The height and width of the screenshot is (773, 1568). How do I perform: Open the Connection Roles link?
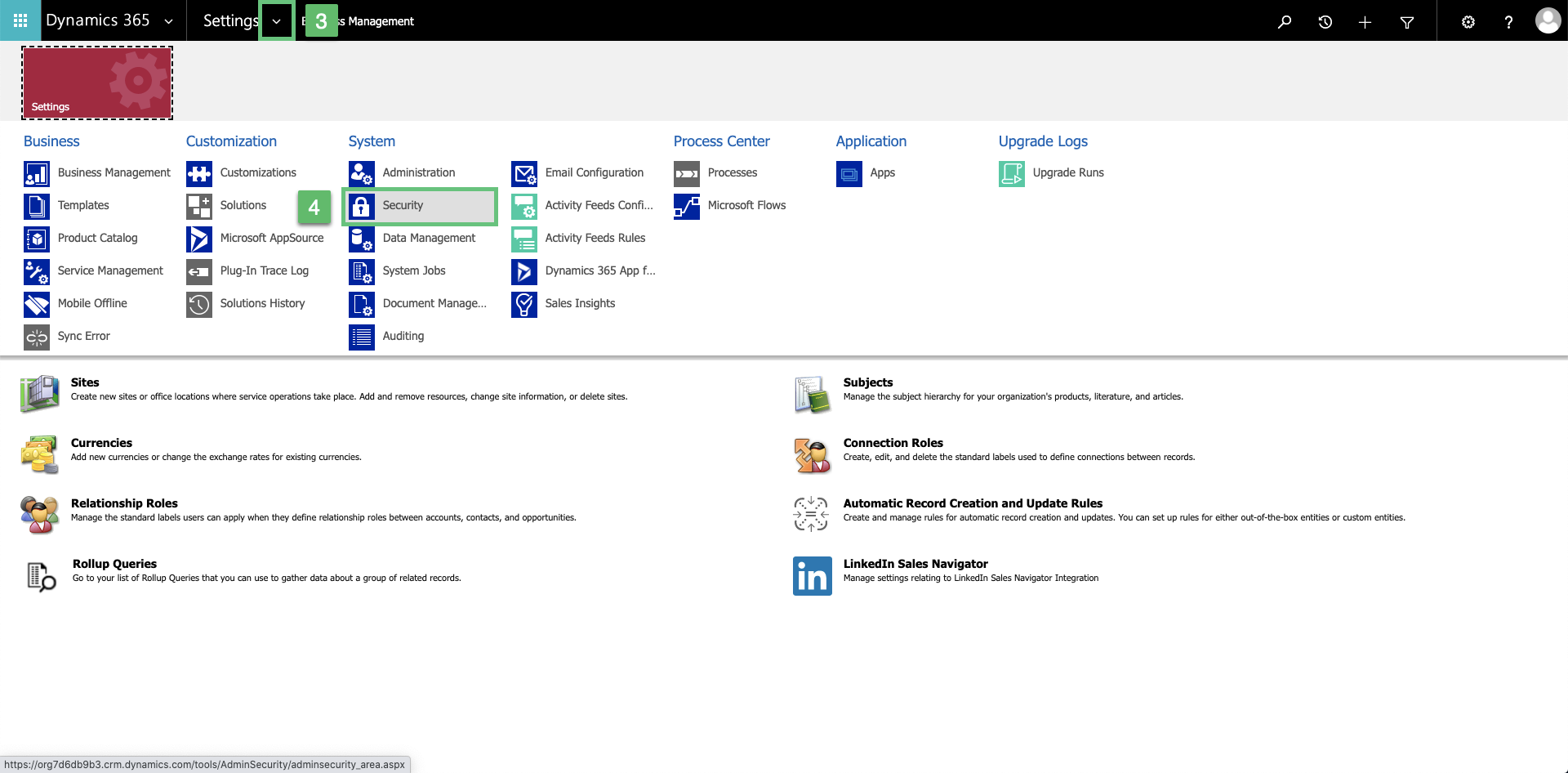pyautogui.click(x=893, y=443)
